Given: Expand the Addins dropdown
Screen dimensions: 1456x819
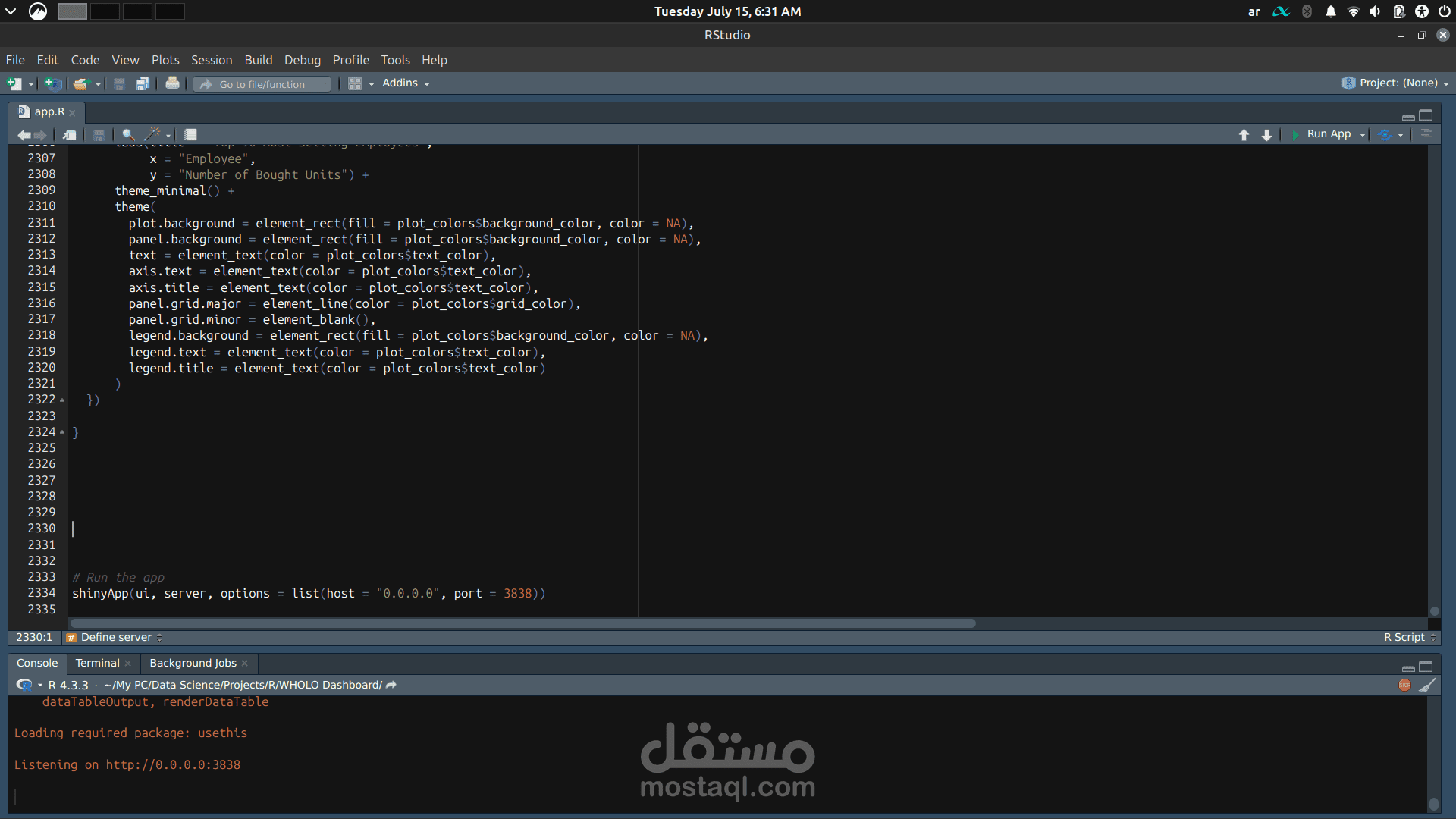Looking at the screenshot, I should pyautogui.click(x=406, y=83).
